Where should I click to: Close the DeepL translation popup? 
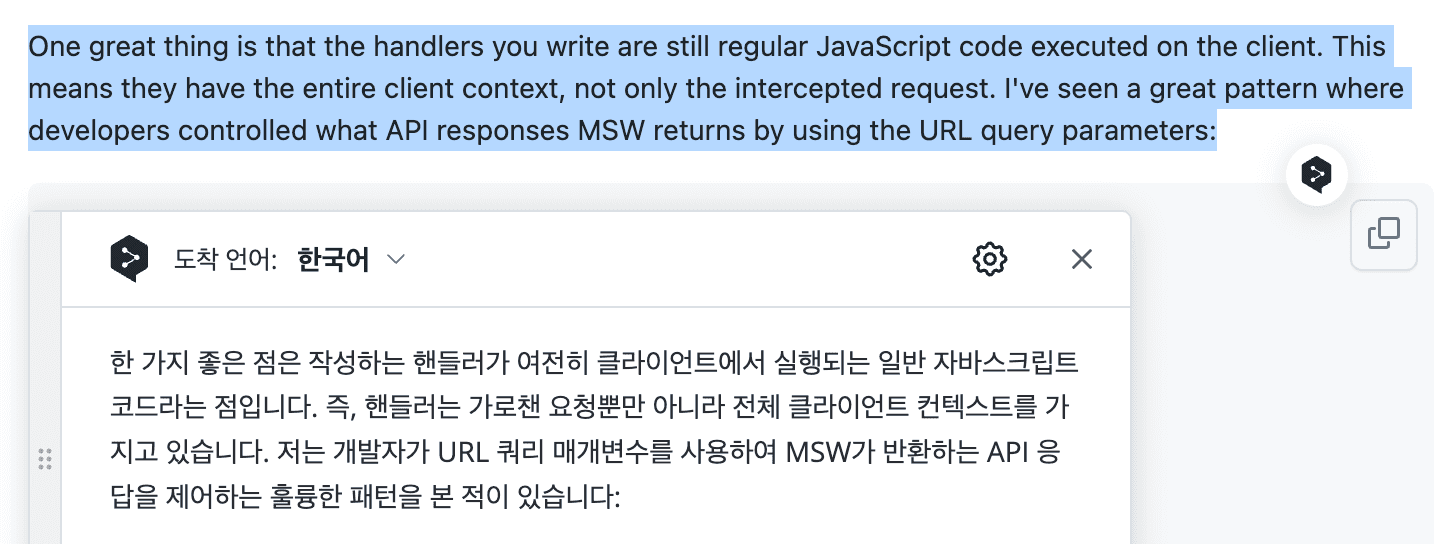click(1081, 260)
